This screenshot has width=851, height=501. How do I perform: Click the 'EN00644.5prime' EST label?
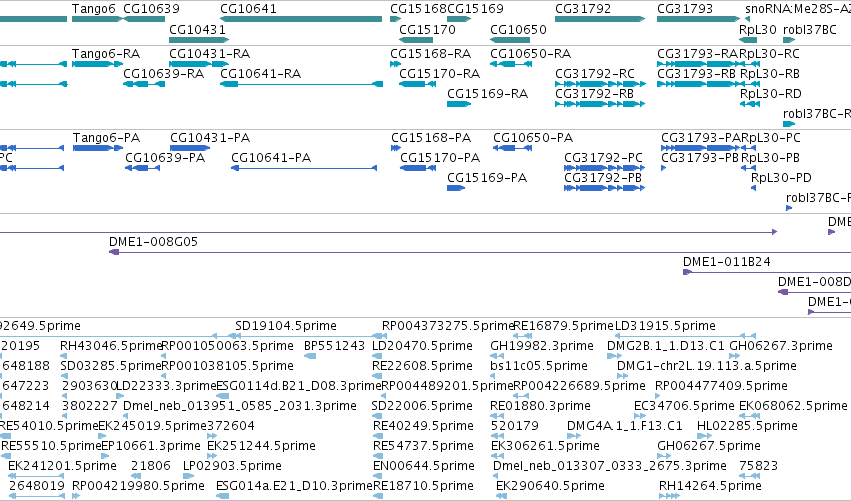click(424, 466)
